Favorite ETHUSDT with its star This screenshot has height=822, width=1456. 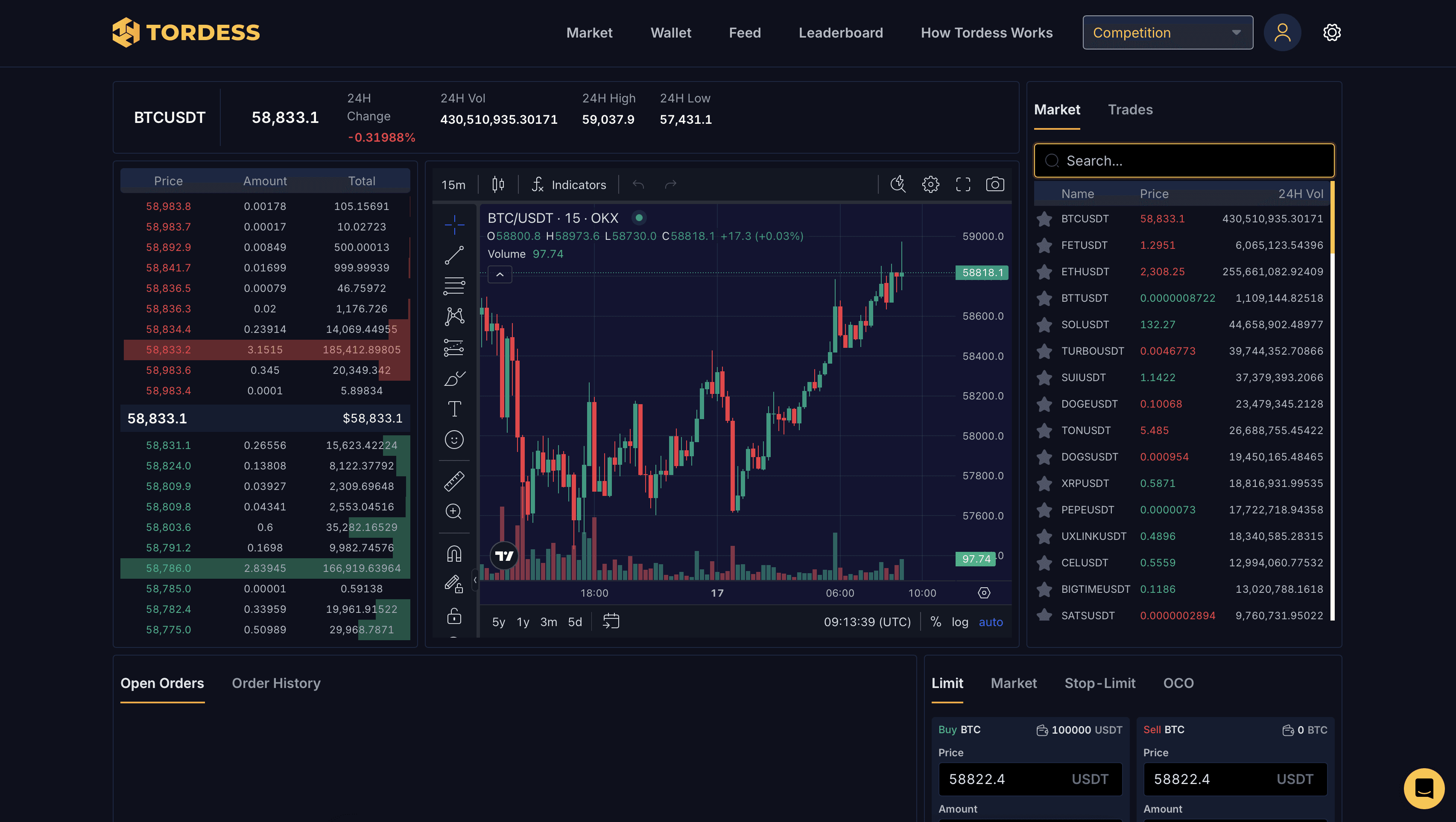tap(1044, 272)
